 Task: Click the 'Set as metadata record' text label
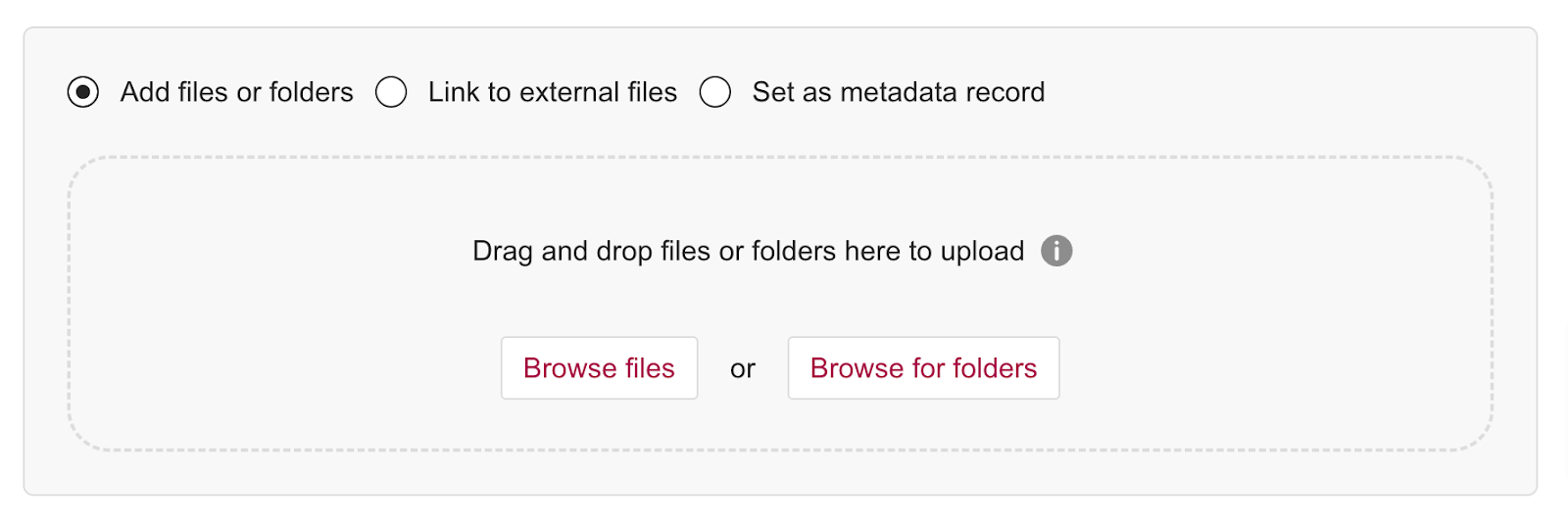[898, 92]
